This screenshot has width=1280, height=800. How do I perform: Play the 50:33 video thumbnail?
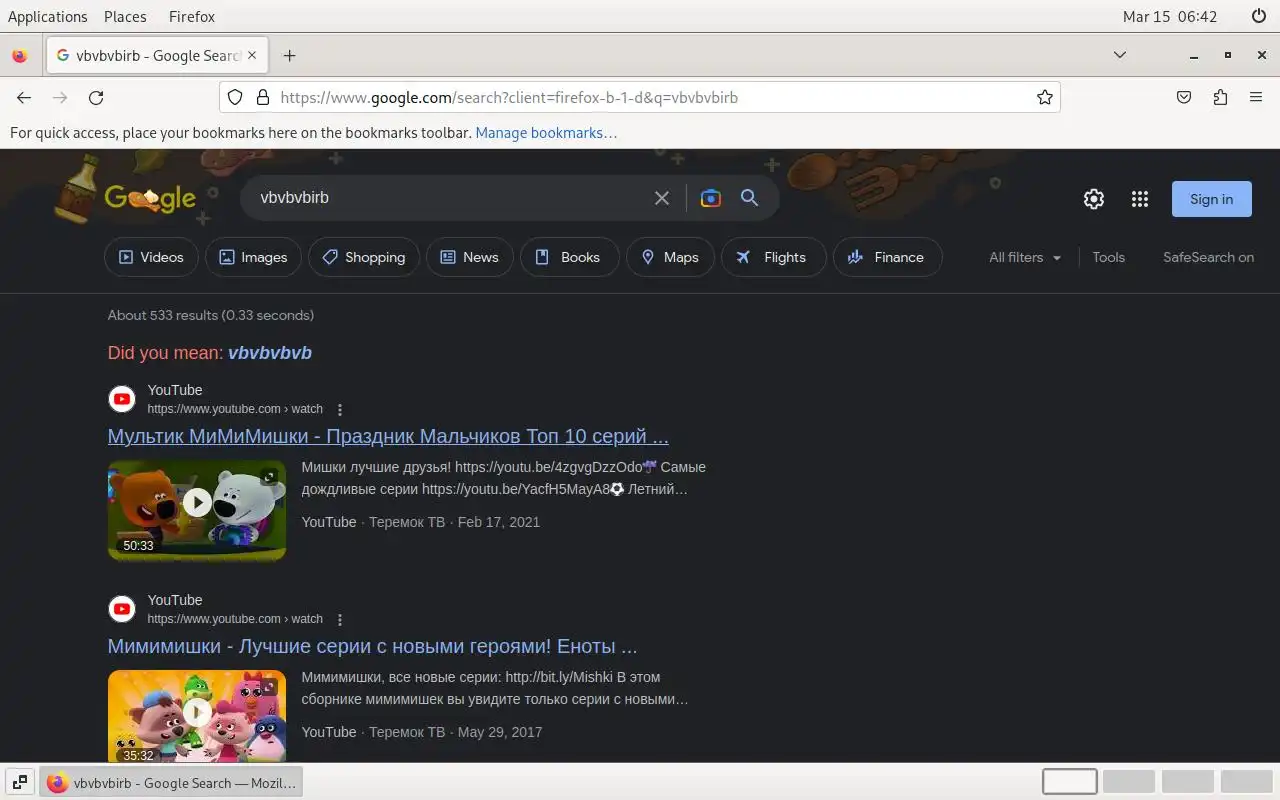(197, 510)
